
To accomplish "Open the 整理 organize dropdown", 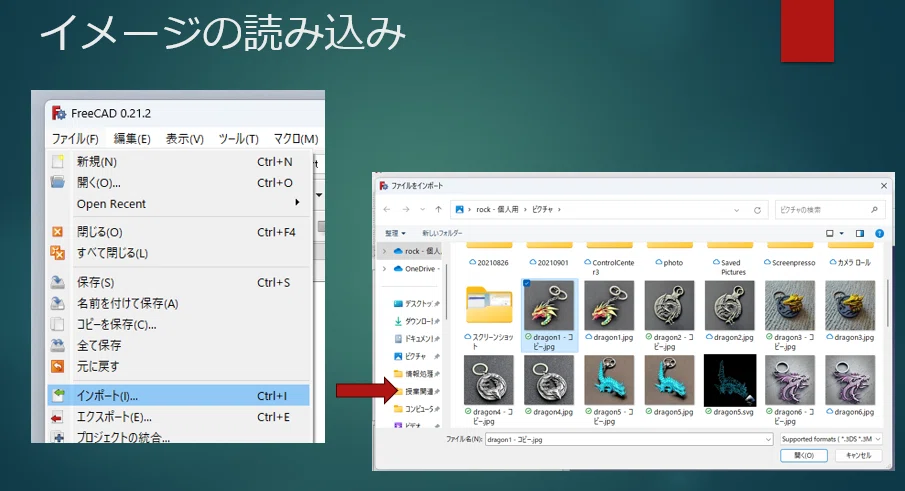I will pyautogui.click(x=395, y=233).
